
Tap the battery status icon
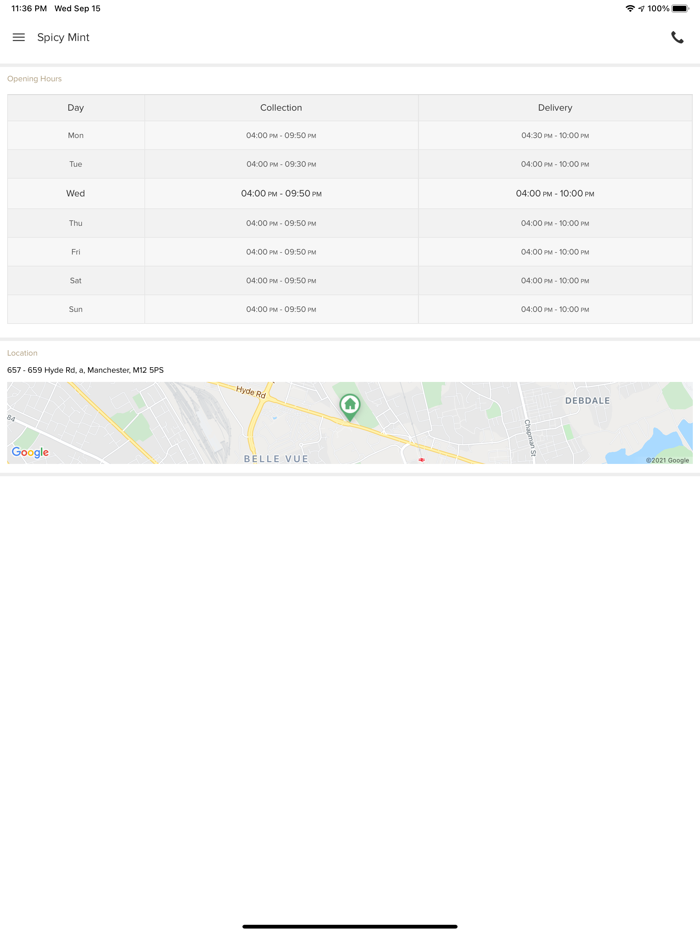pos(681,9)
